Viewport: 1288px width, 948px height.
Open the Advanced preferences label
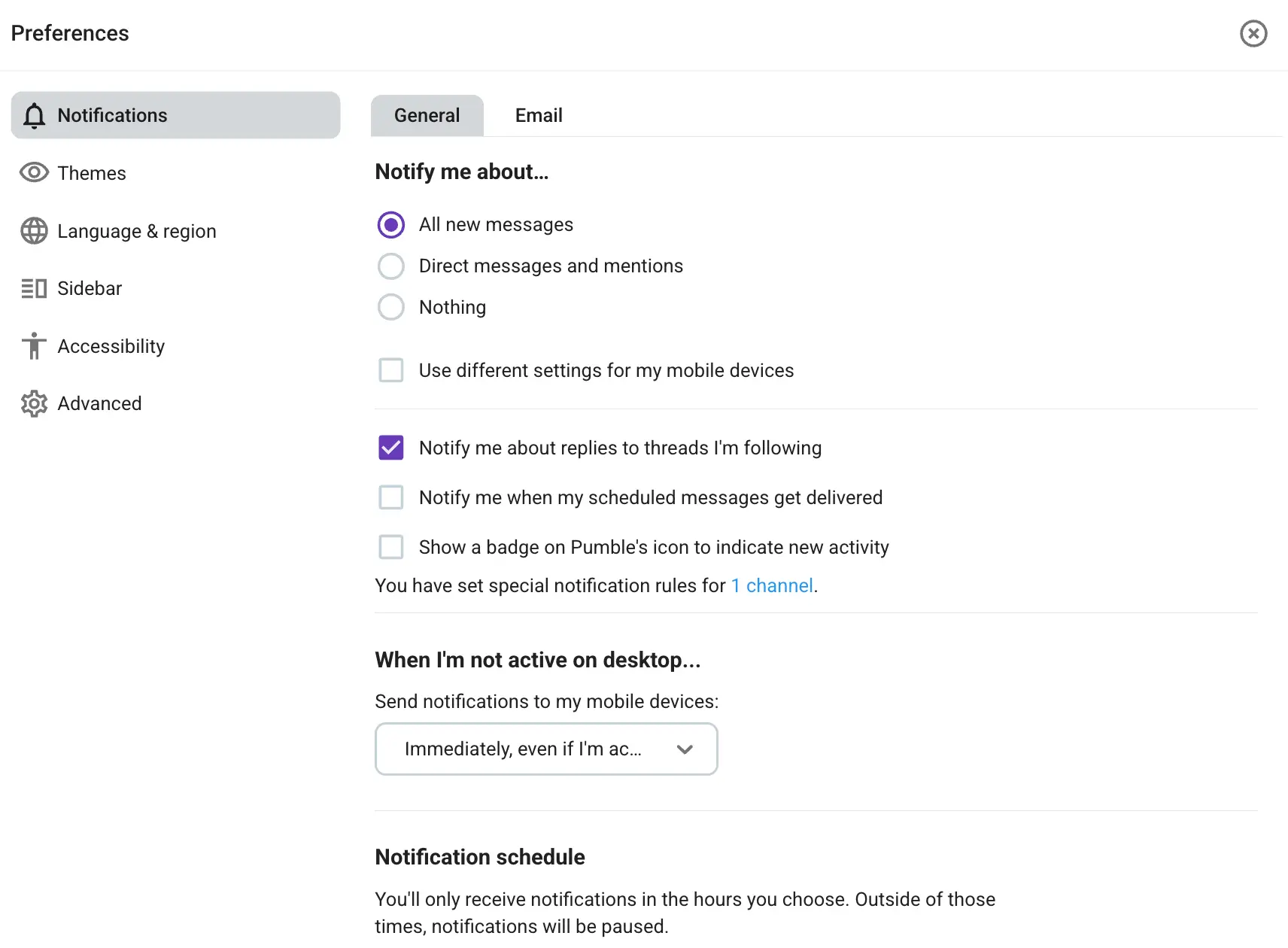[99, 404]
